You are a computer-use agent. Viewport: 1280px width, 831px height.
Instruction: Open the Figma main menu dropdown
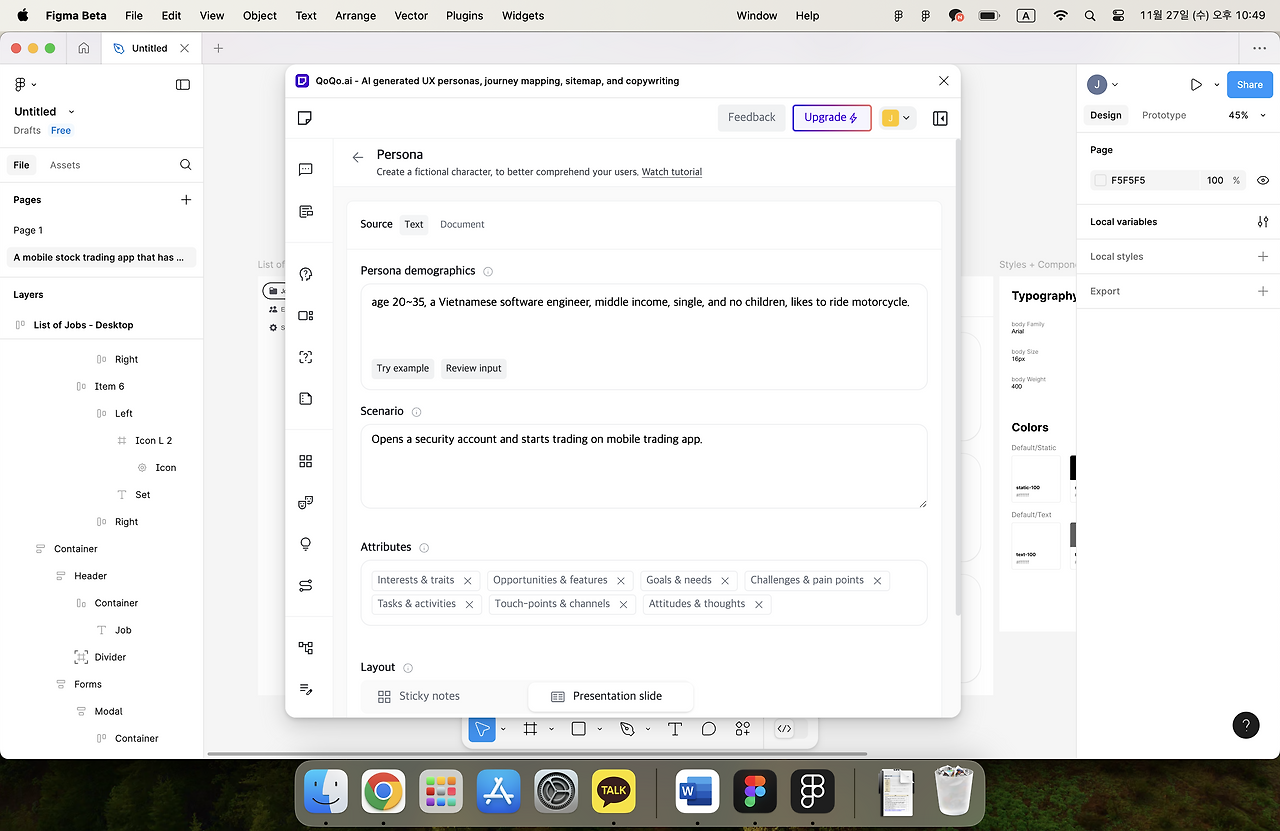(x=24, y=85)
